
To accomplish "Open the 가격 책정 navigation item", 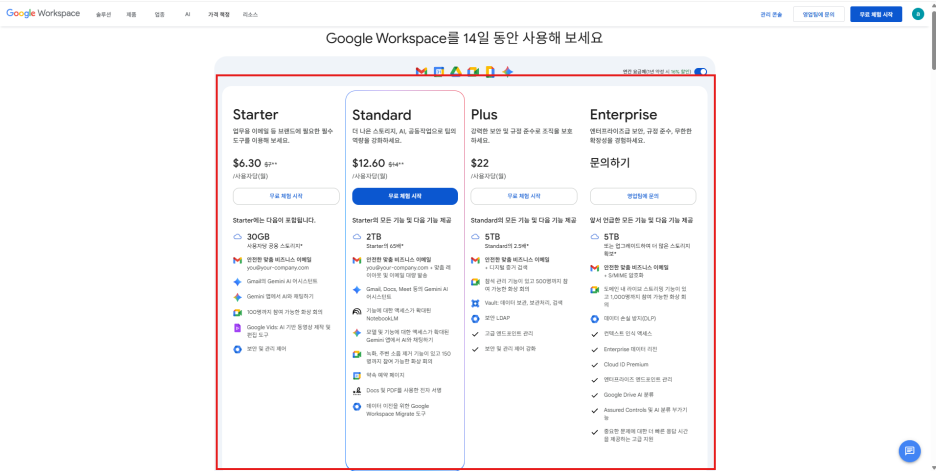I will pyautogui.click(x=218, y=14).
